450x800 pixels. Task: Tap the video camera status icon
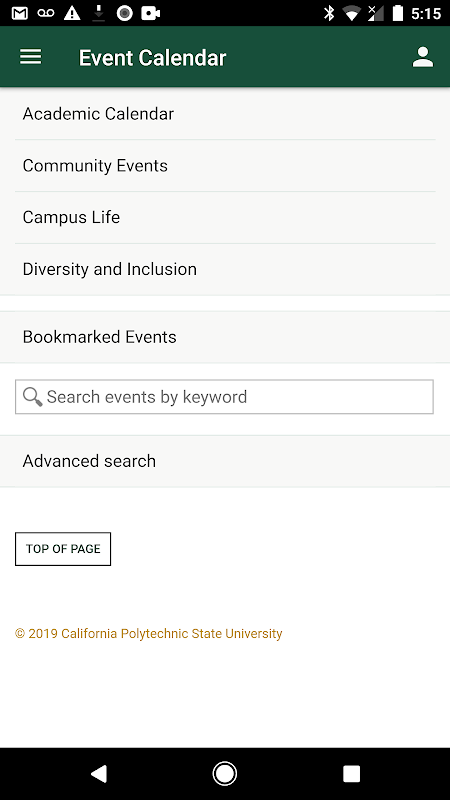[151, 13]
